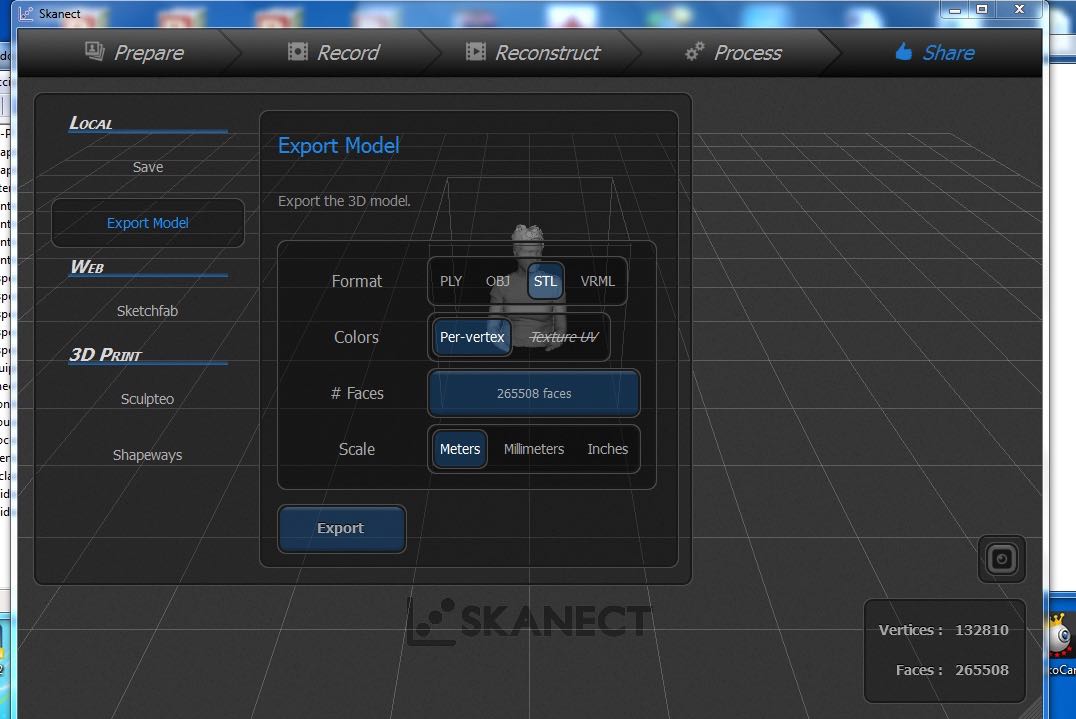Minimize the Skanect window
Image resolution: width=1076 pixels, height=719 pixels.
955,10
